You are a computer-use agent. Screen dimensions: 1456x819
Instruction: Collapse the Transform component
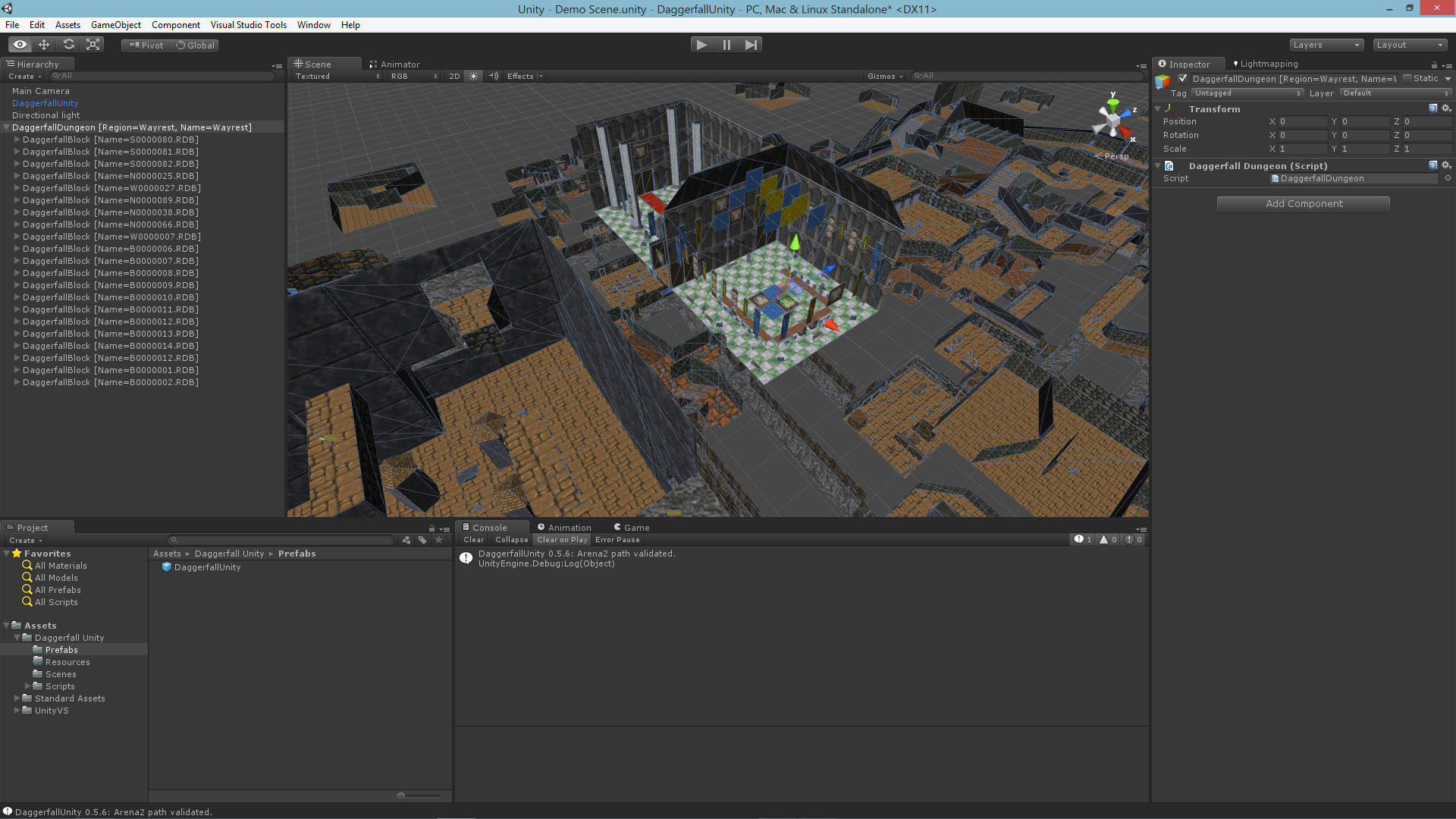(x=1158, y=109)
